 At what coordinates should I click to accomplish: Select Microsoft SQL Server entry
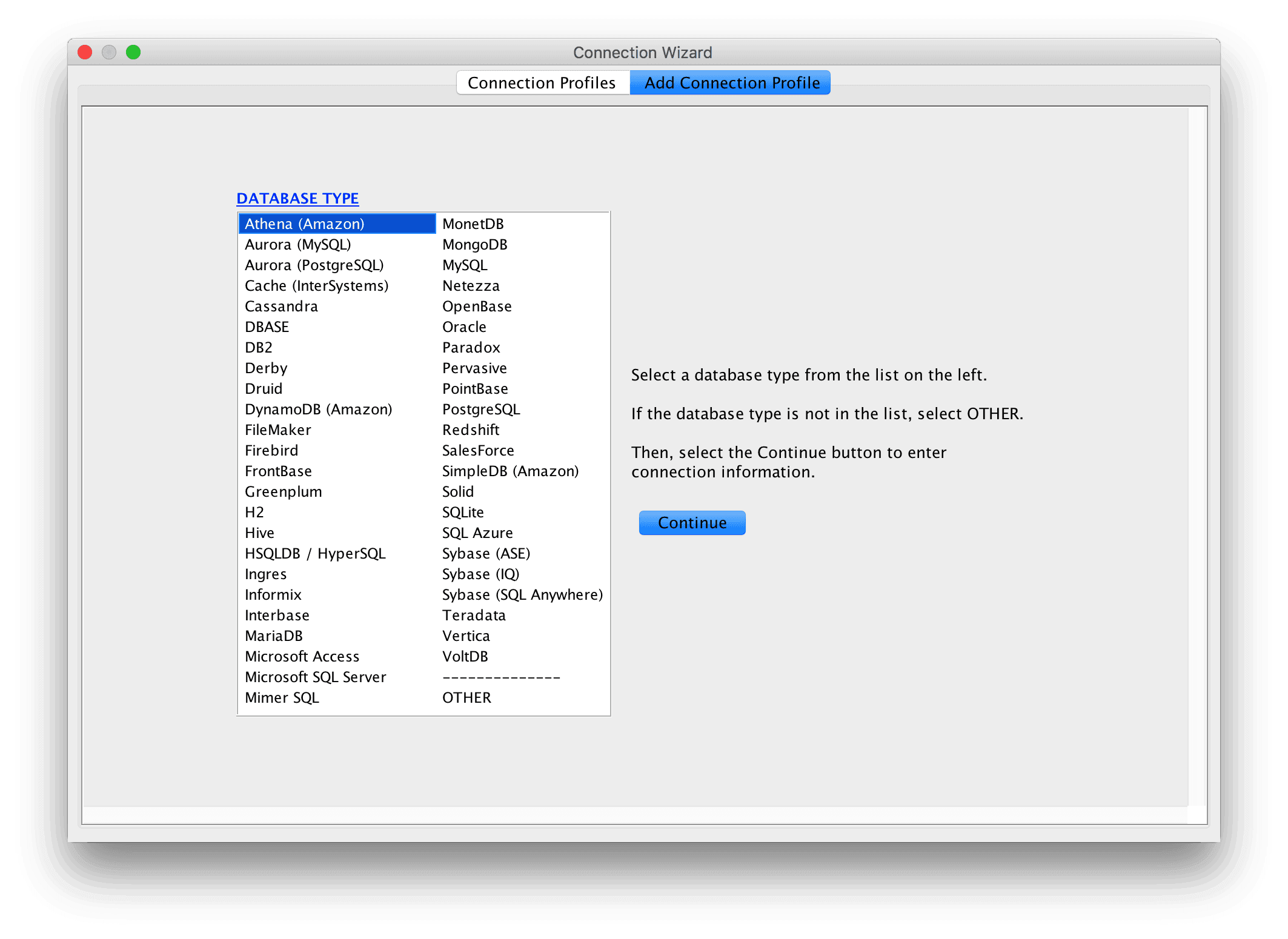337,677
